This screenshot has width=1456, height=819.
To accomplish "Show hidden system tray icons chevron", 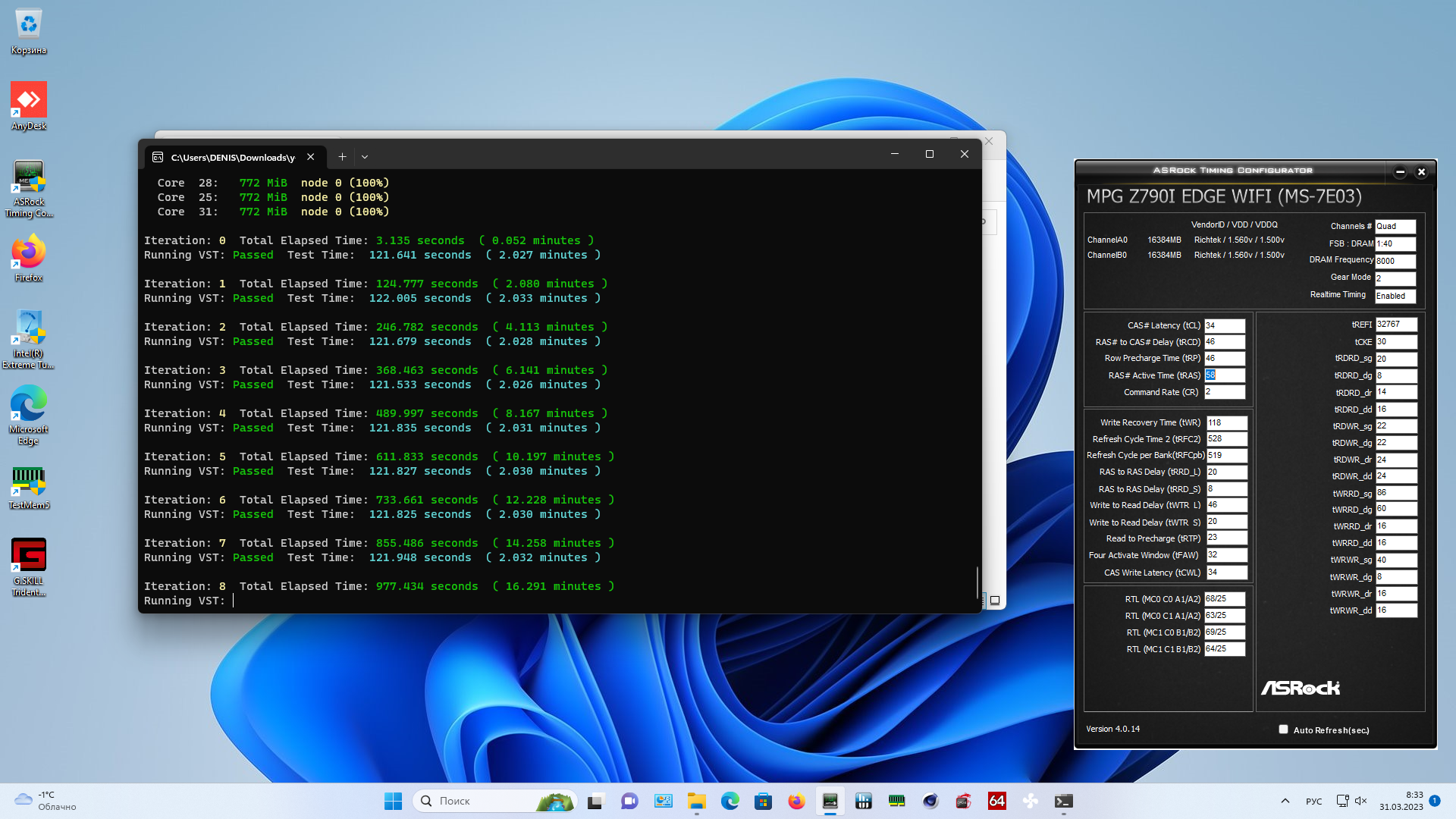I will point(1285,801).
